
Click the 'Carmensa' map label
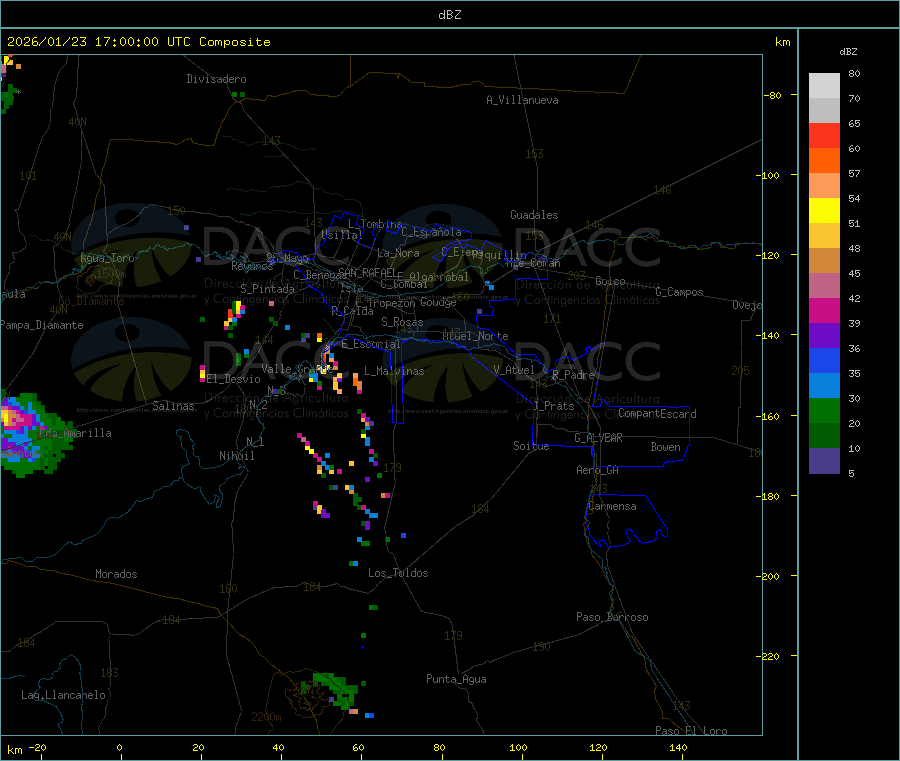(x=612, y=506)
